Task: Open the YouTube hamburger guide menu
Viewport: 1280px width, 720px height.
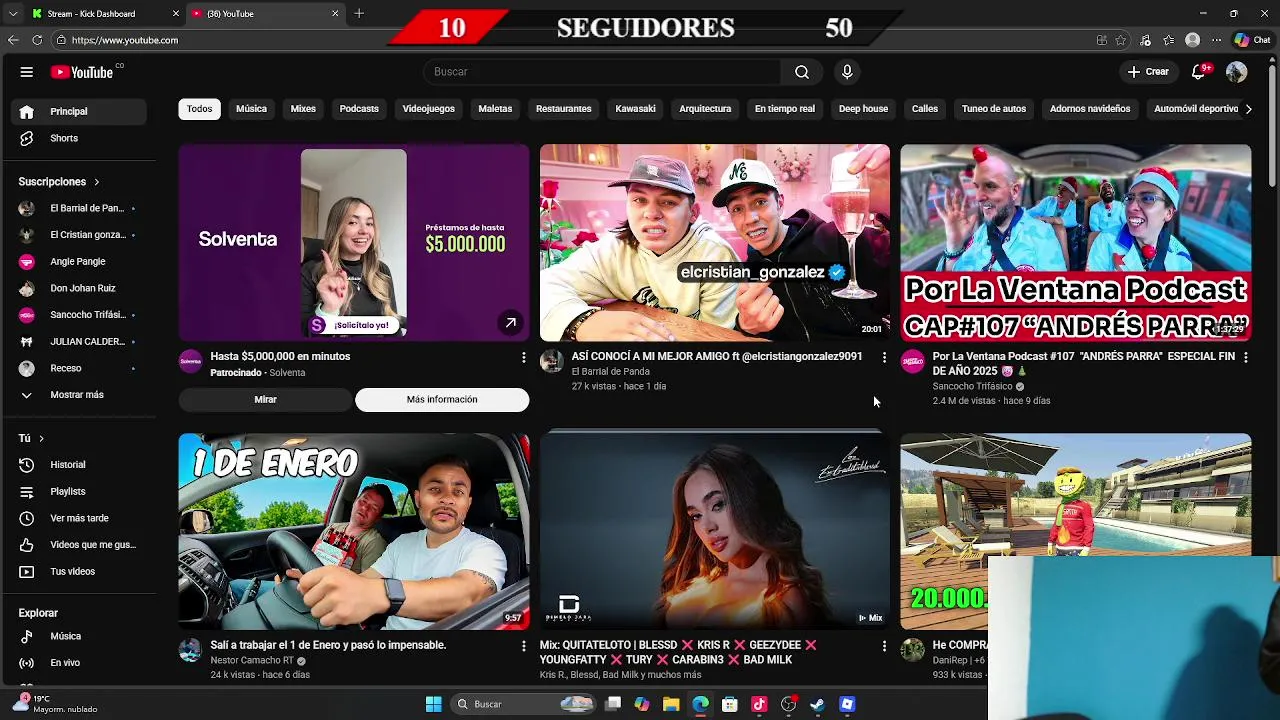Action: coord(27,72)
